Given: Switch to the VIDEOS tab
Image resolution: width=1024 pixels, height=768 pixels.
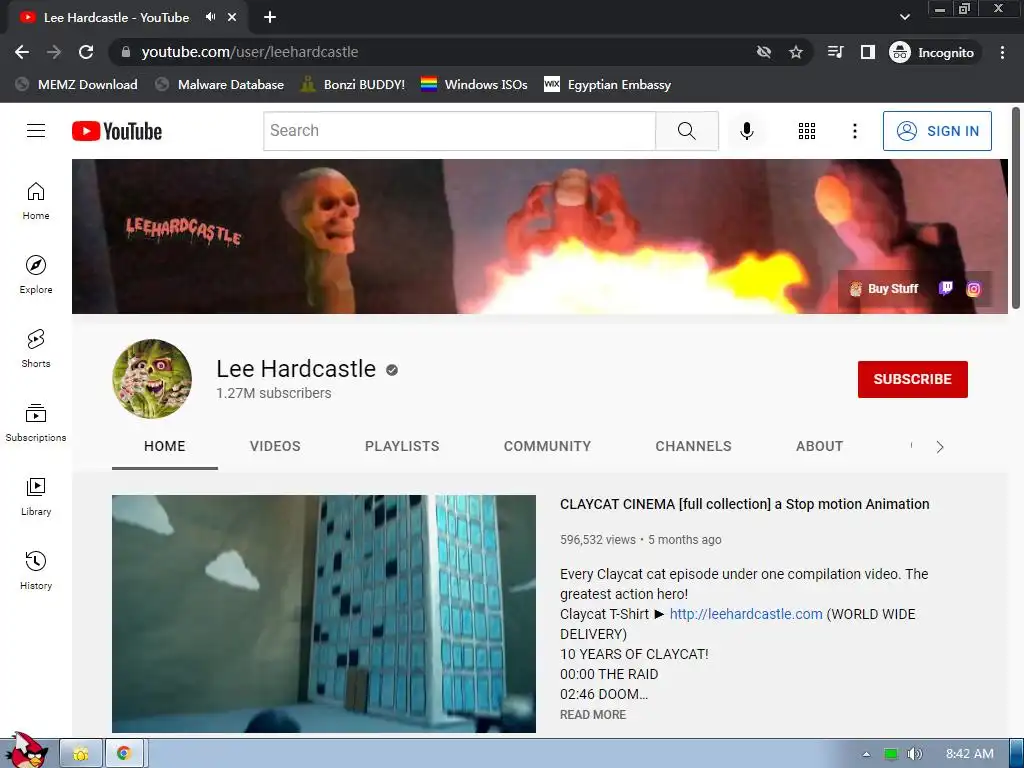Looking at the screenshot, I should 275,446.
